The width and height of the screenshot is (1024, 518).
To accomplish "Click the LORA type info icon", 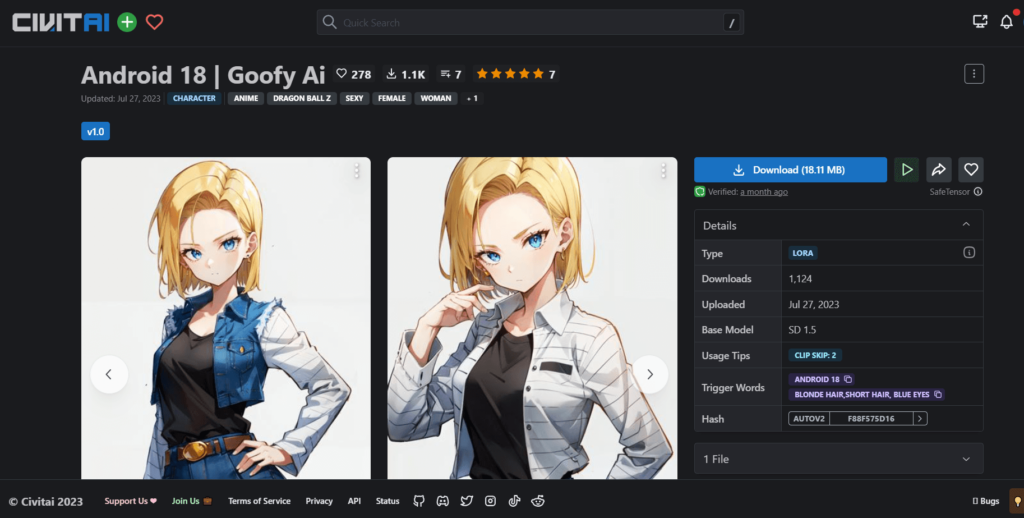I will [x=968, y=253].
